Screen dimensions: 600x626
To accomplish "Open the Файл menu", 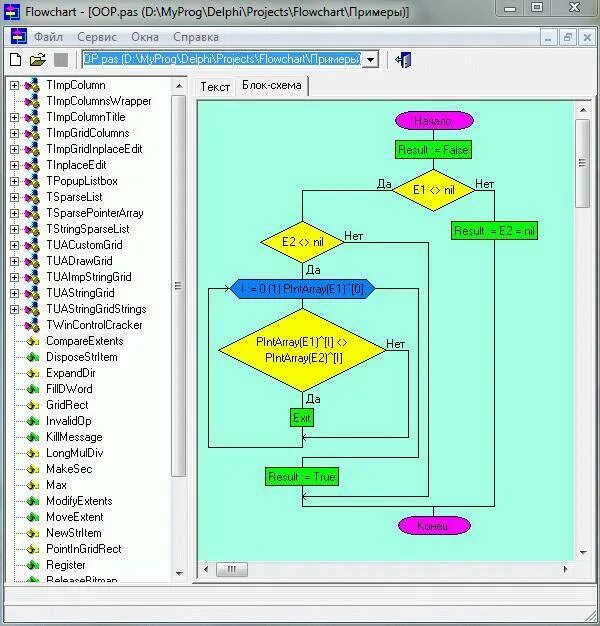I will click(48, 37).
